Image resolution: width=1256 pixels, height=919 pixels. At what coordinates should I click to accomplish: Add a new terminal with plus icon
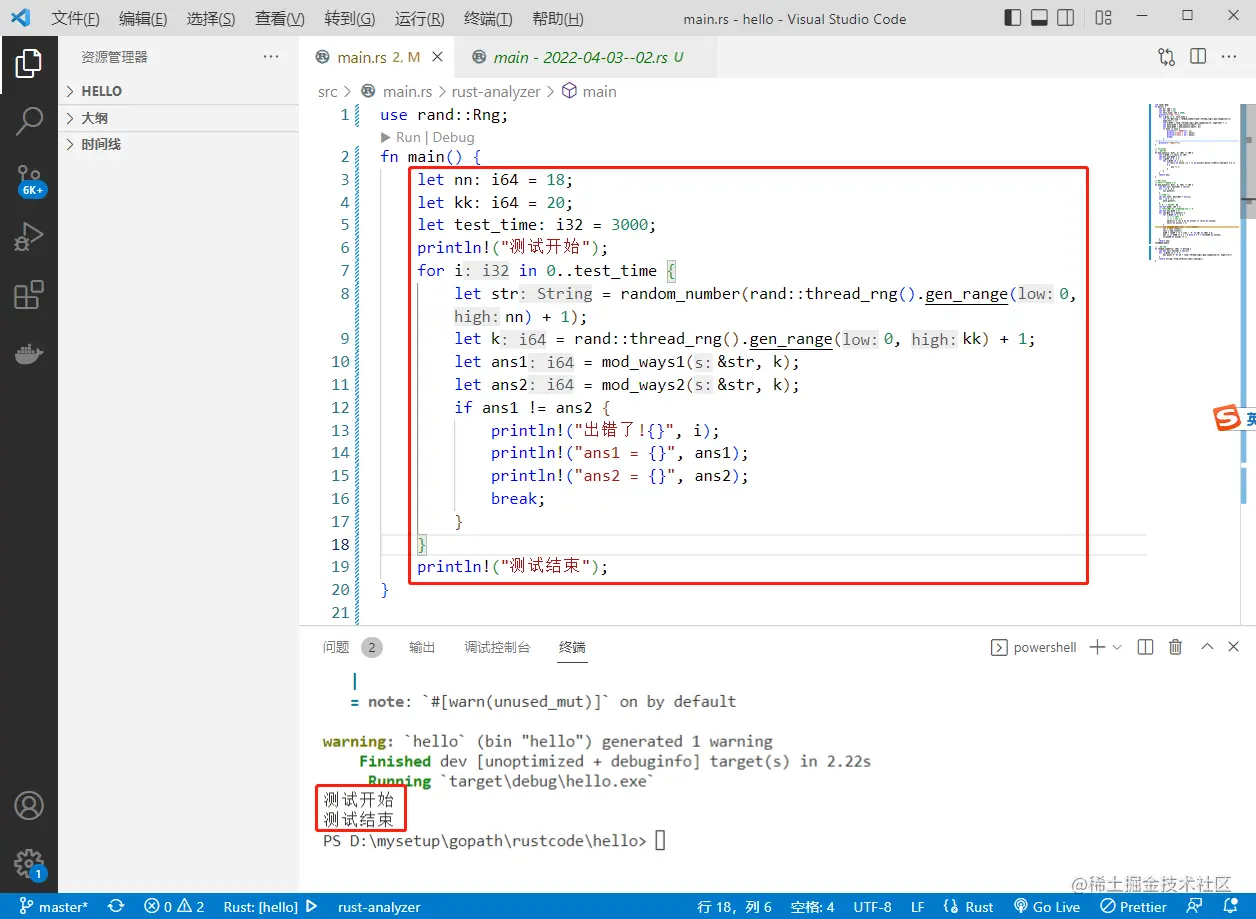[x=1097, y=647]
